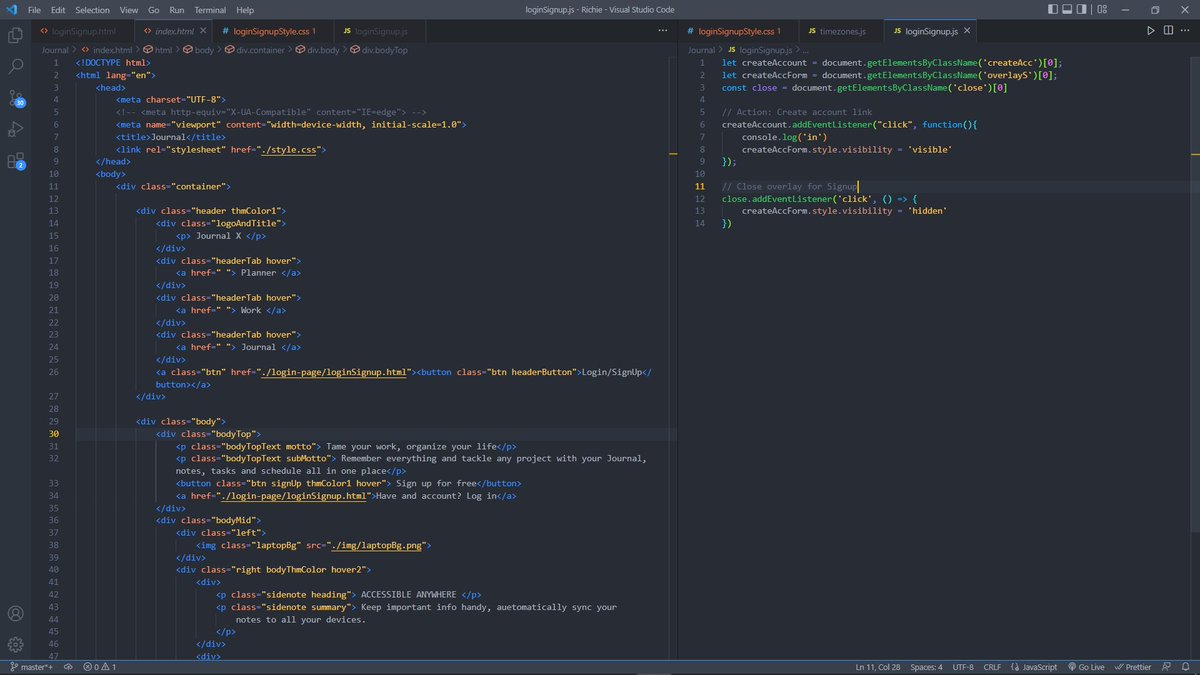
Task: Expand body breadcrumb in left editor
Action: [198, 49]
